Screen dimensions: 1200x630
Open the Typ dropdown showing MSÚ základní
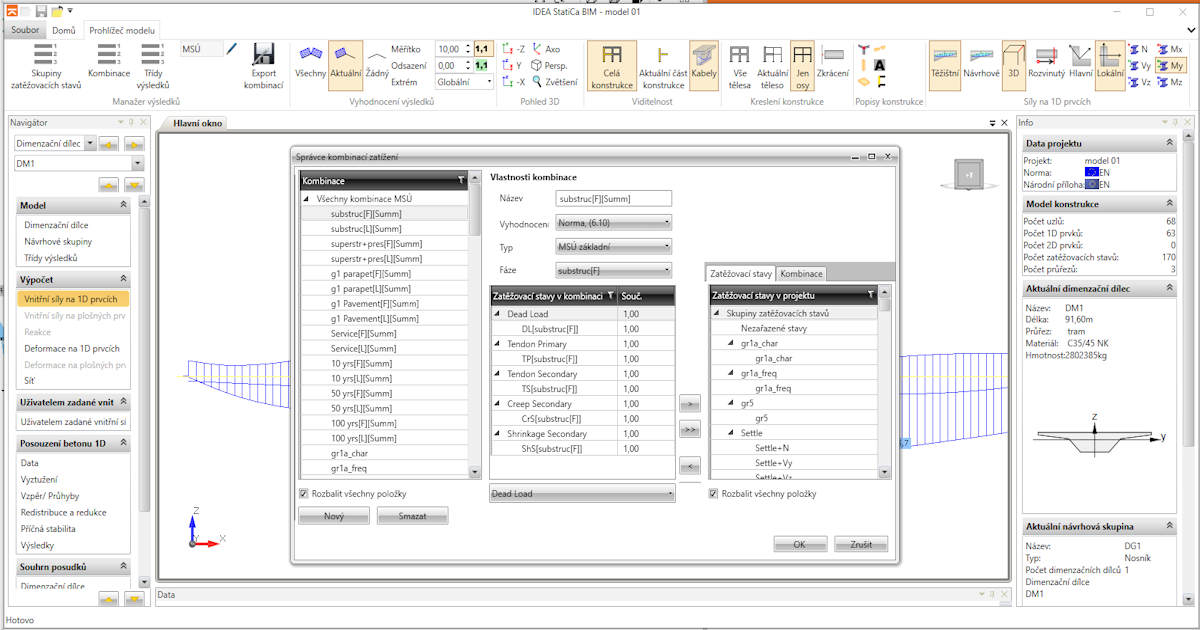click(613, 245)
